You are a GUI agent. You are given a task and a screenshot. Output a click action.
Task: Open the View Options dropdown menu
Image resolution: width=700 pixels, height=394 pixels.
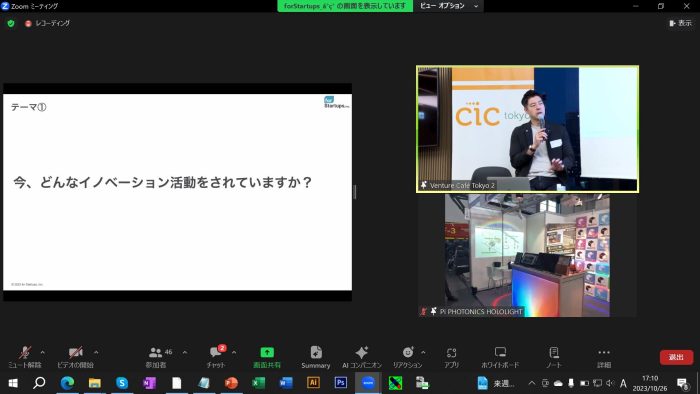pos(449,6)
